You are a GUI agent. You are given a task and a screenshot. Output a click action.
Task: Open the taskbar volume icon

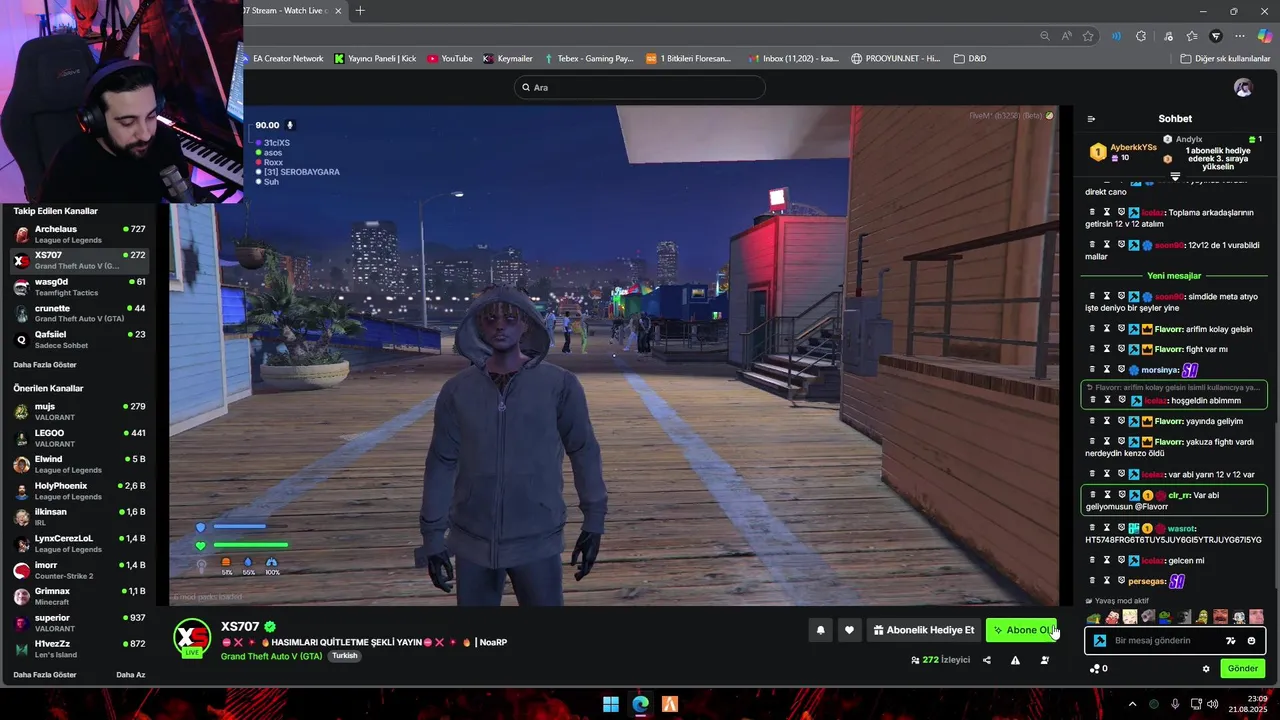click(x=1212, y=704)
